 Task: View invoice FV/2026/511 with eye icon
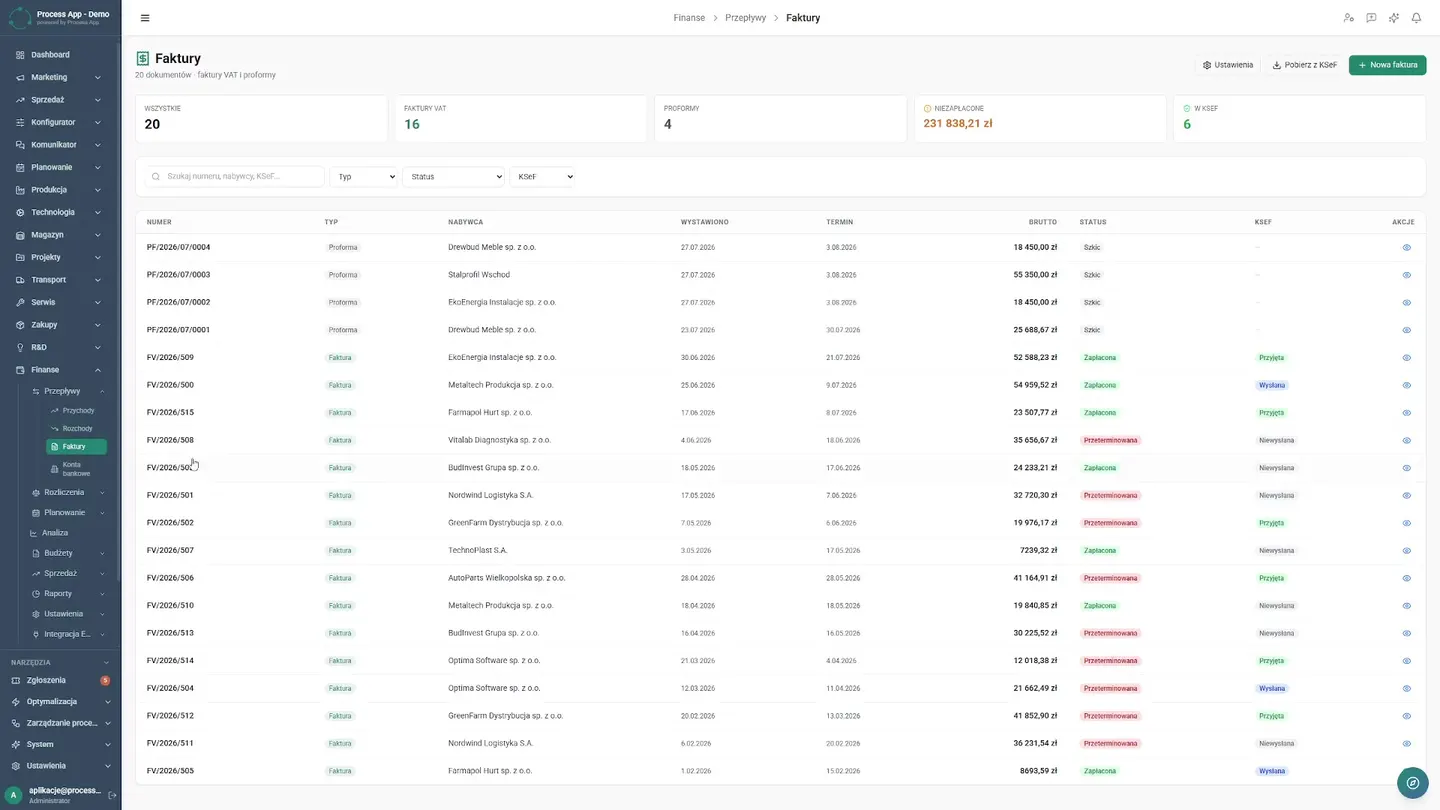(1406, 743)
